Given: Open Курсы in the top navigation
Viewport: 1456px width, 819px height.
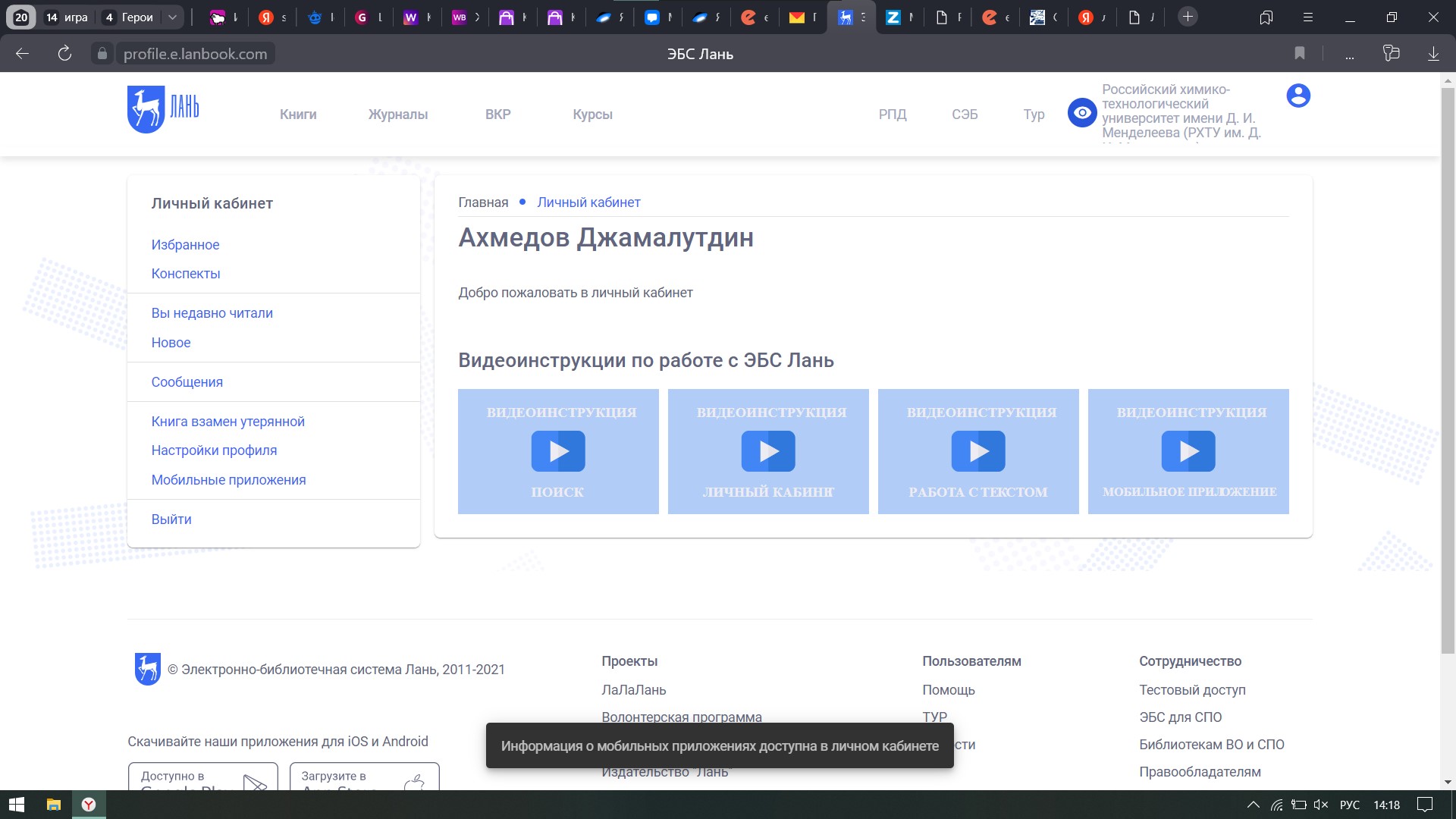Looking at the screenshot, I should tap(592, 115).
